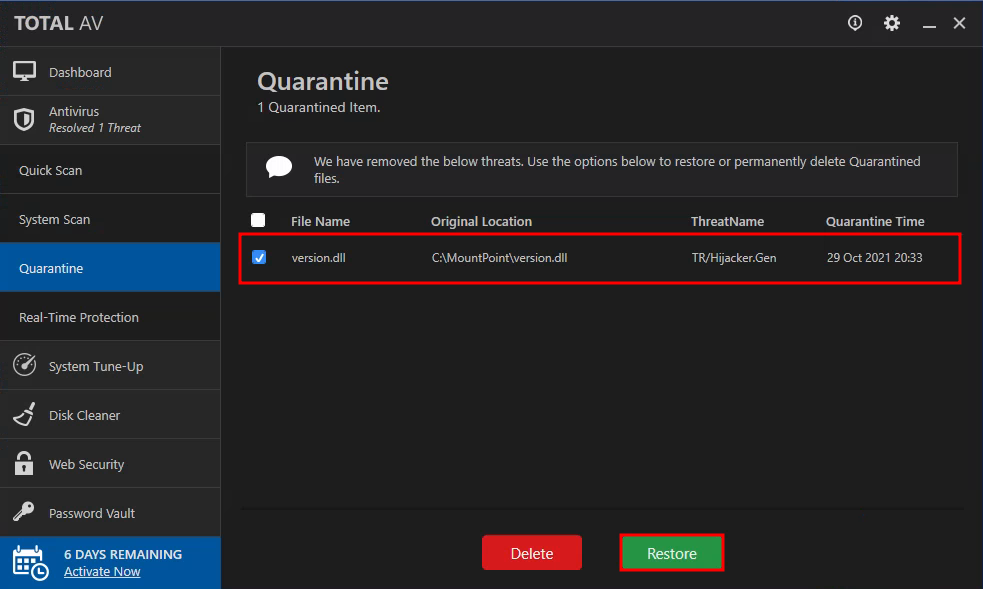Screen dimensions: 983x589
Task: Open Real-Time Protection
Action: (x=110, y=316)
